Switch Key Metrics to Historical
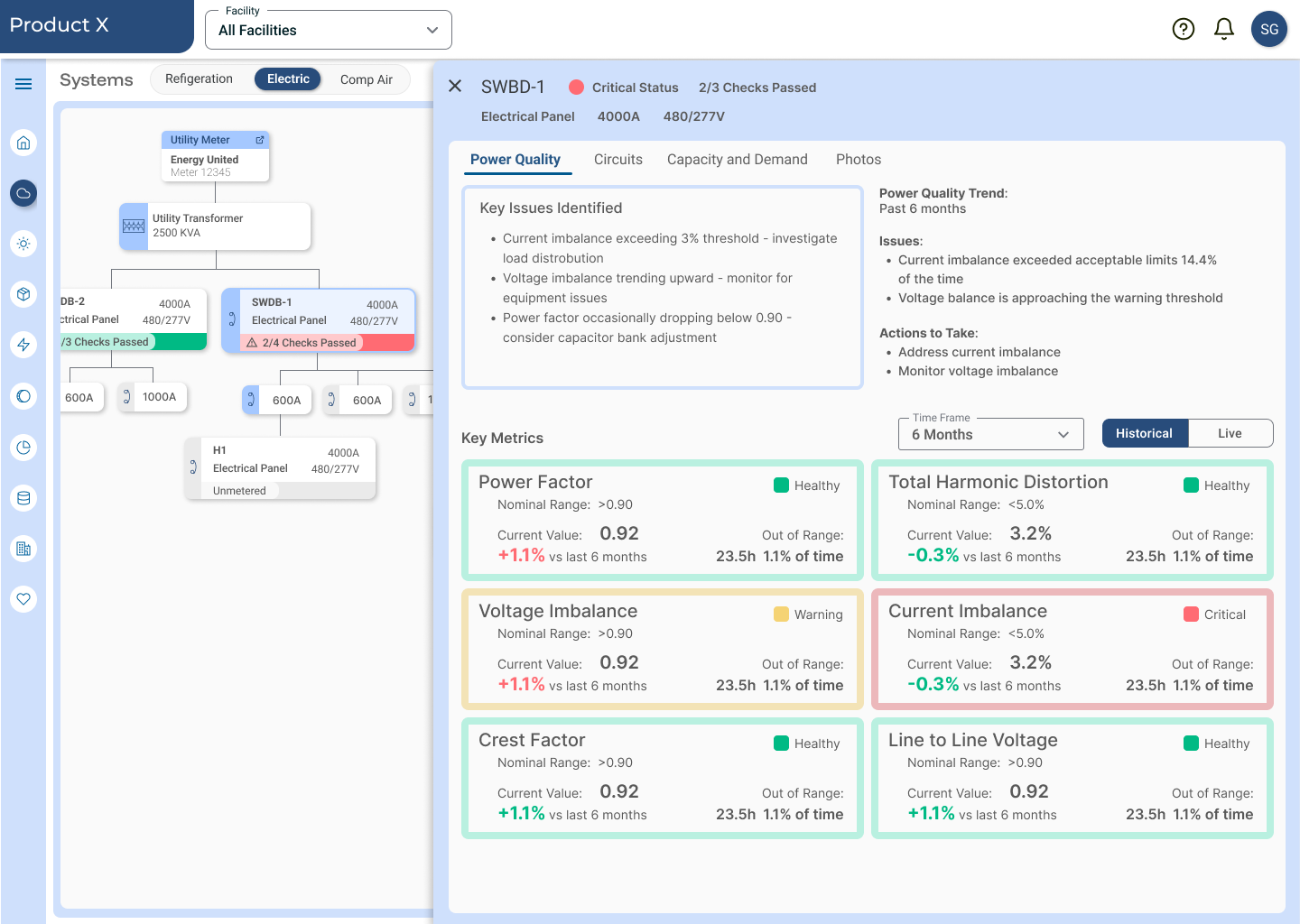Screen dimensions: 1300x924 1145,433
